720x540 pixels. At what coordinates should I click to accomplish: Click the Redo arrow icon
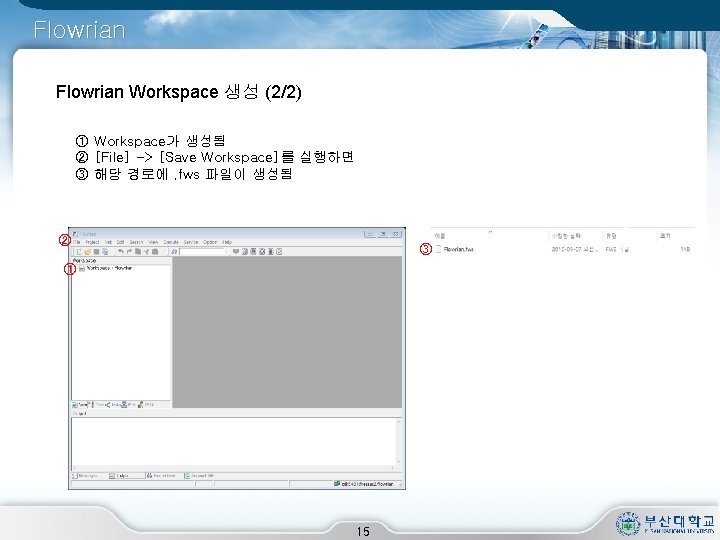[x=129, y=251]
